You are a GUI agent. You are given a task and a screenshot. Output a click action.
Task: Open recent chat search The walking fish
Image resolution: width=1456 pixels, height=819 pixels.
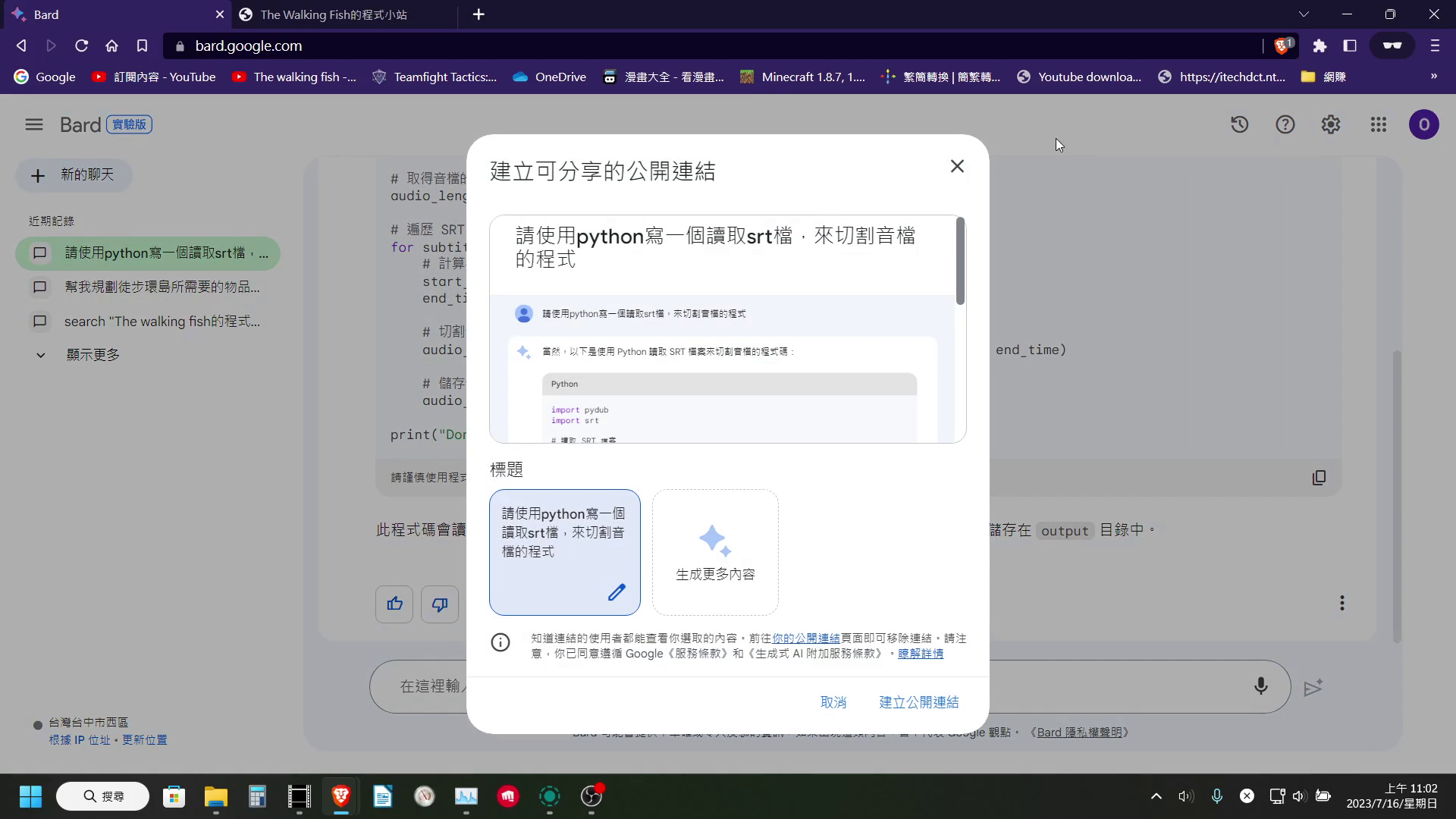click(148, 322)
